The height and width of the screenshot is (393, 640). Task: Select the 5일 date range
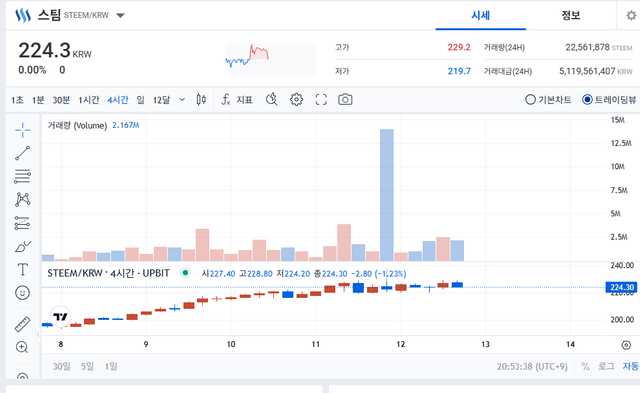coord(87,366)
